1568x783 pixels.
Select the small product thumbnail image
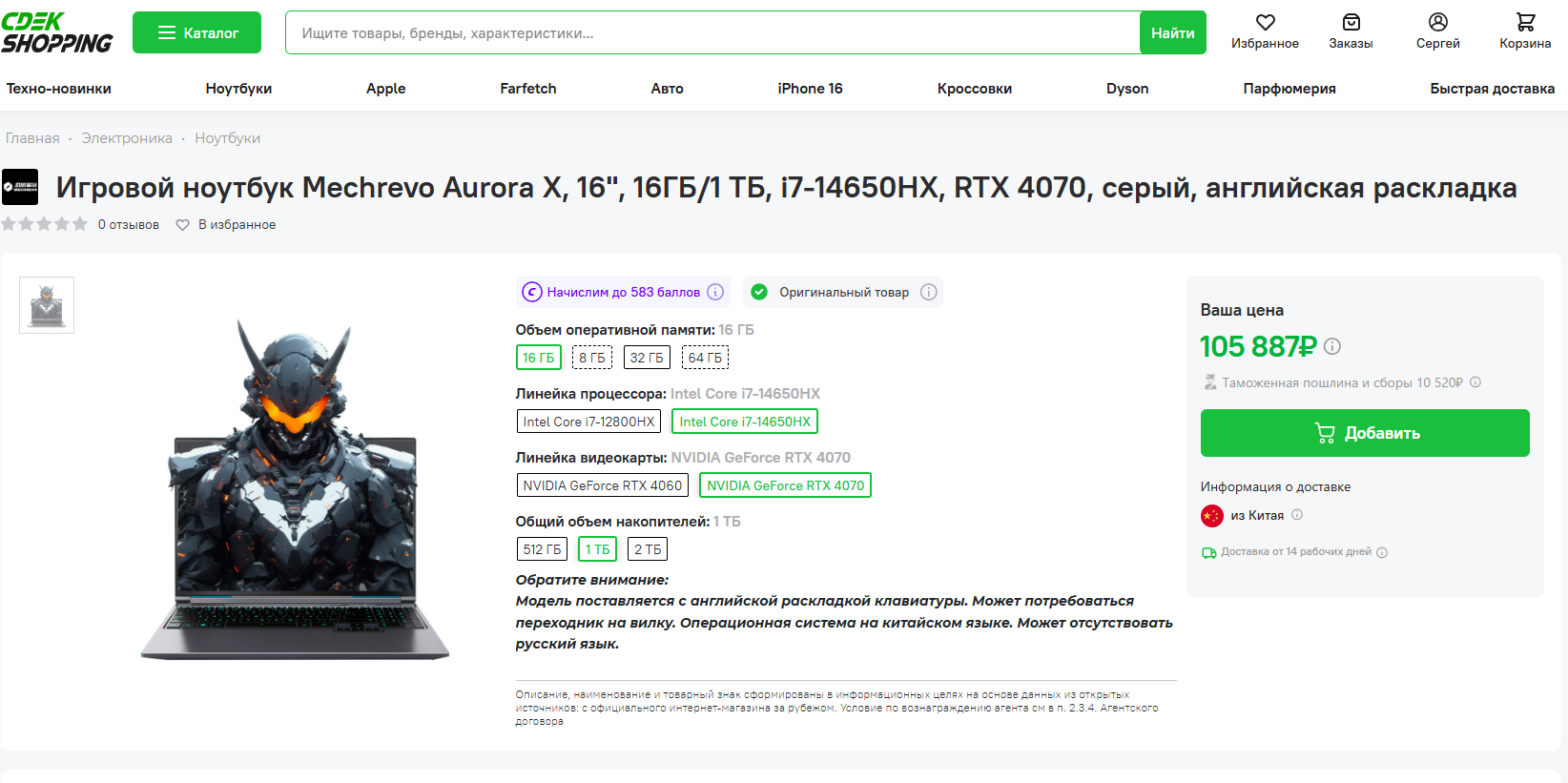(47, 305)
